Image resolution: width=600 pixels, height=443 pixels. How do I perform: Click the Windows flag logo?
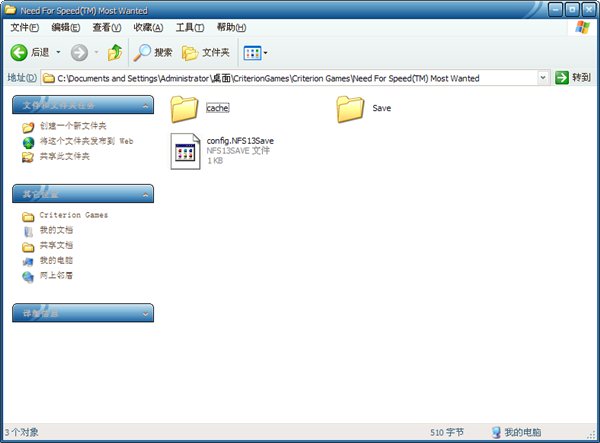coord(582,28)
